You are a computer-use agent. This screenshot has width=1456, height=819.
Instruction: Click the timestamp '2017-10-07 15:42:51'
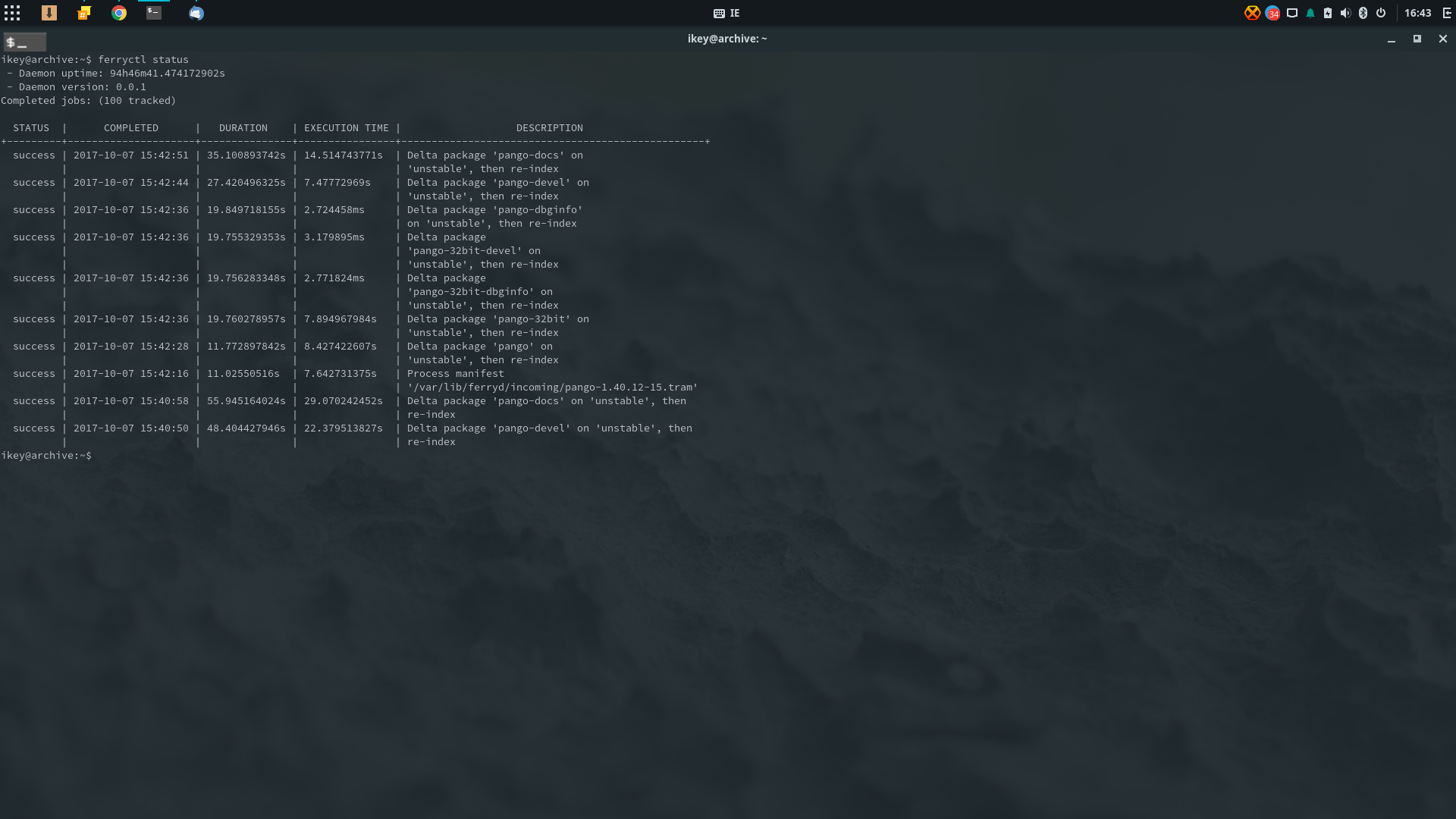(131, 155)
